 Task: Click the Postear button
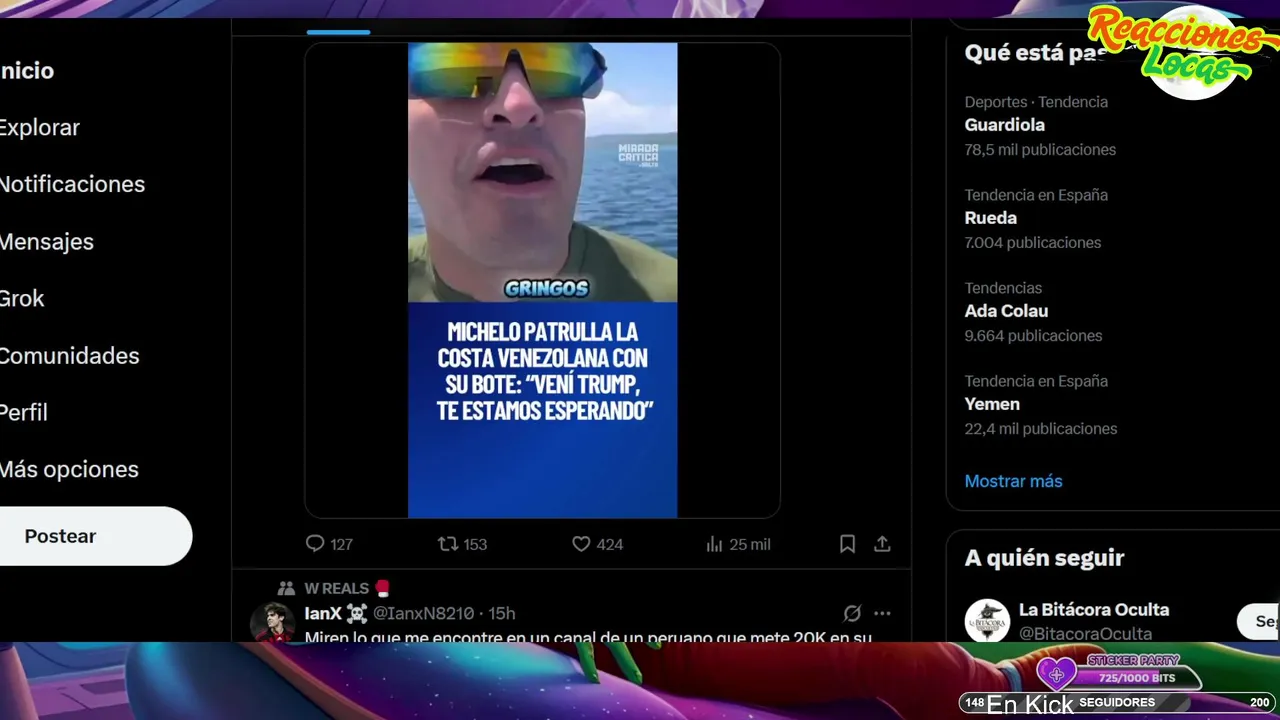pos(95,536)
